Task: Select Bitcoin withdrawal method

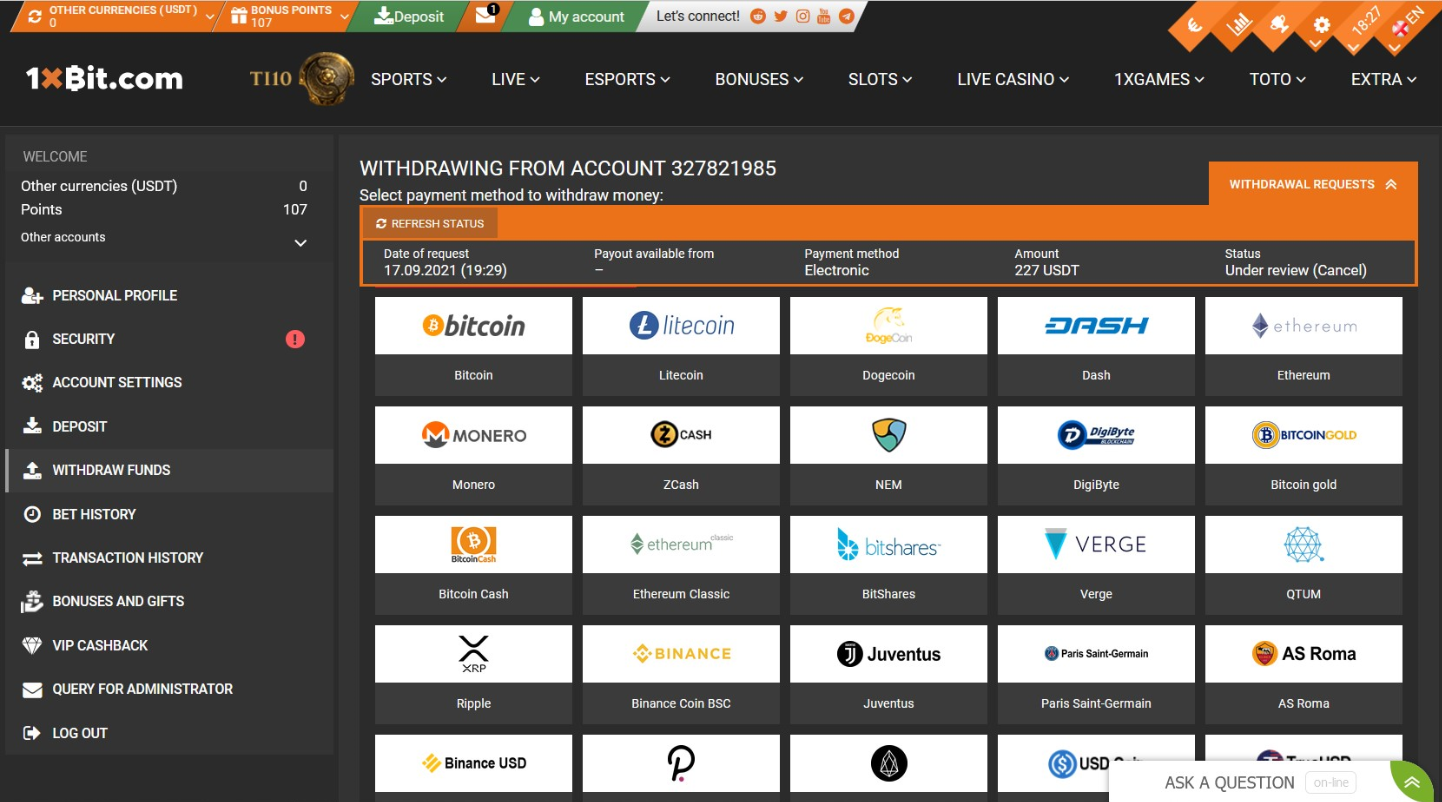Action: (473, 346)
